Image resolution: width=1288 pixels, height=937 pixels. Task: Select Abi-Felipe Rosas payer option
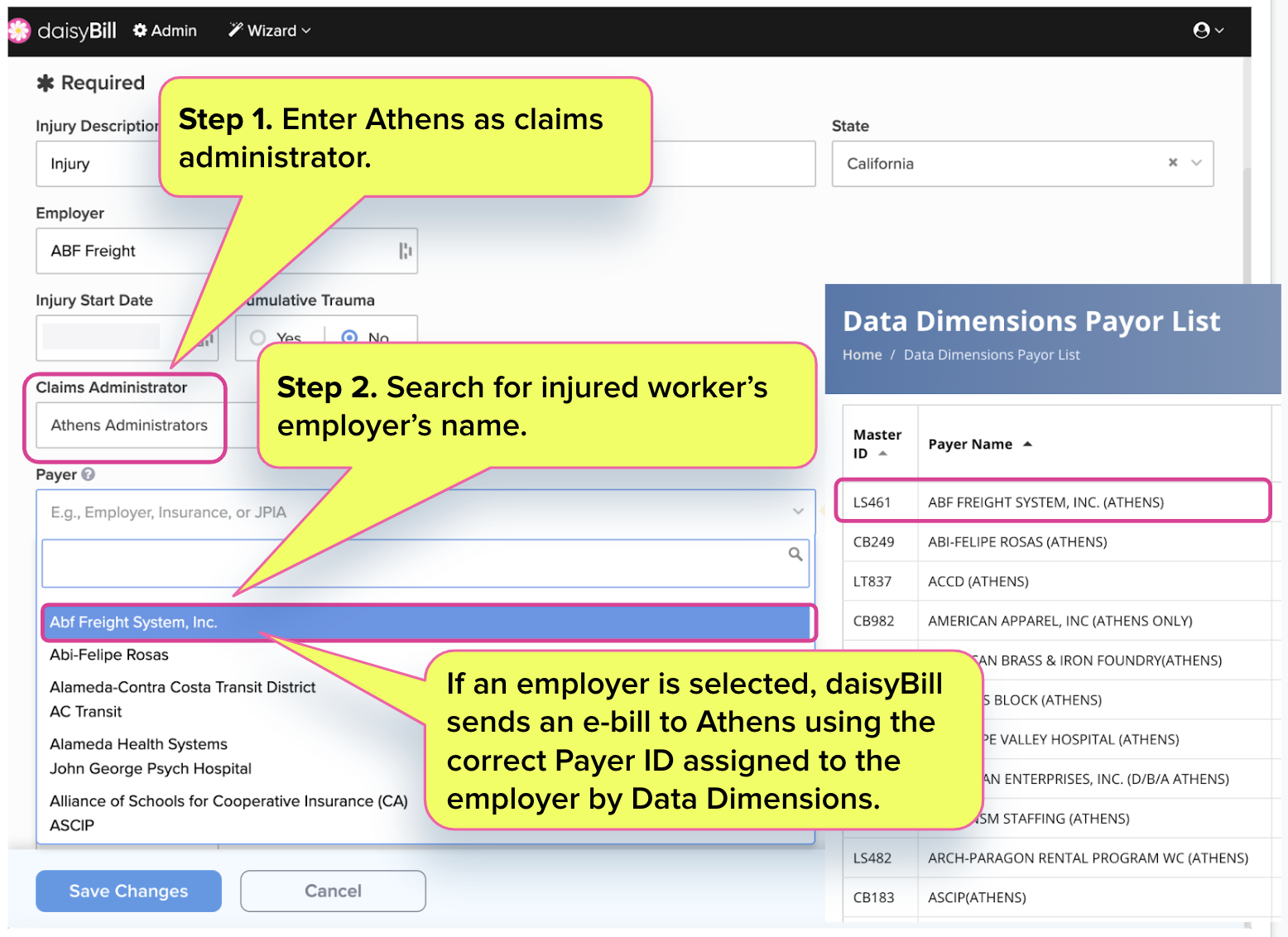tap(109, 655)
